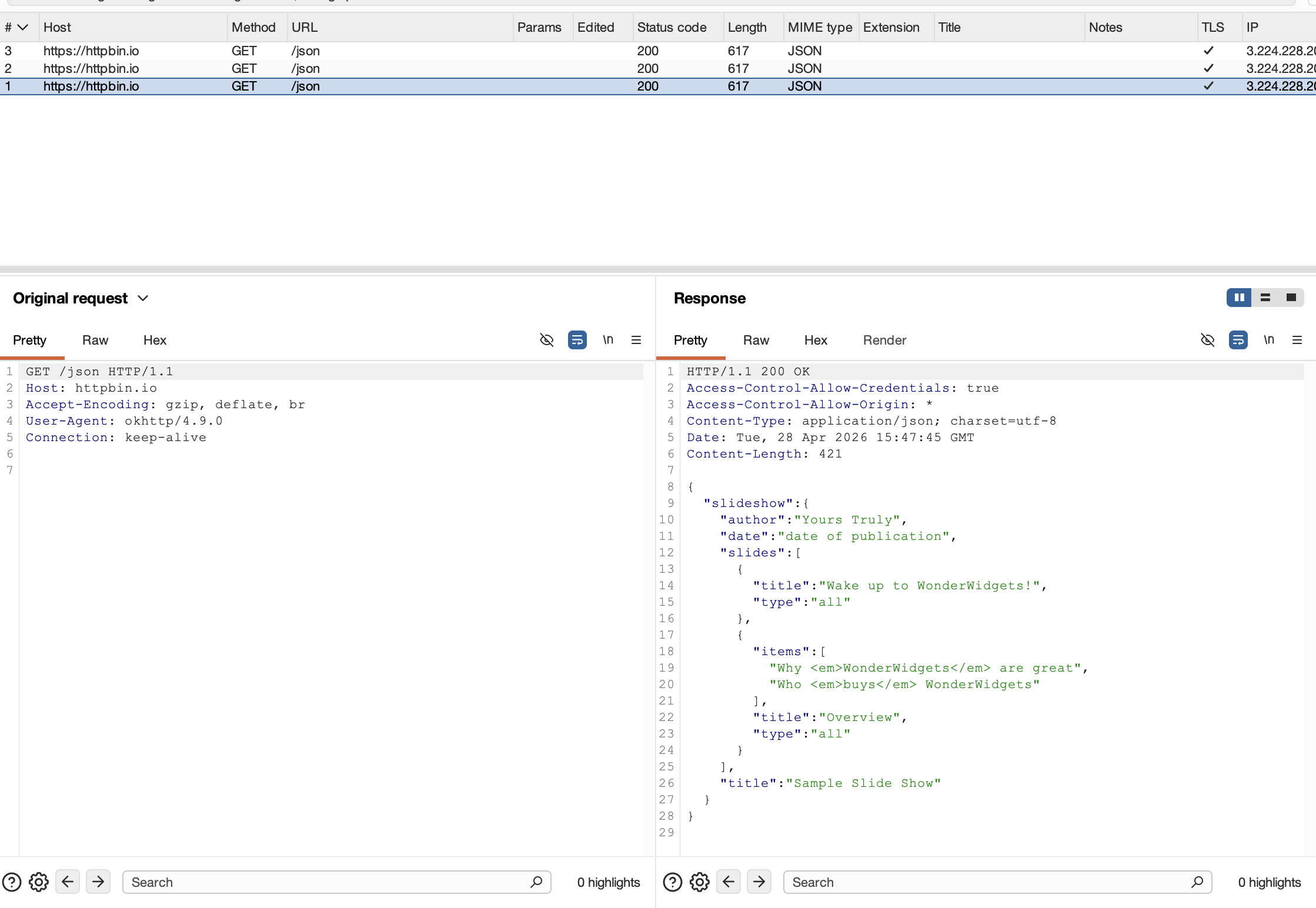Switch to combined single-pane layout view
Viewport: 1316px width, 908px height.
1291,298
